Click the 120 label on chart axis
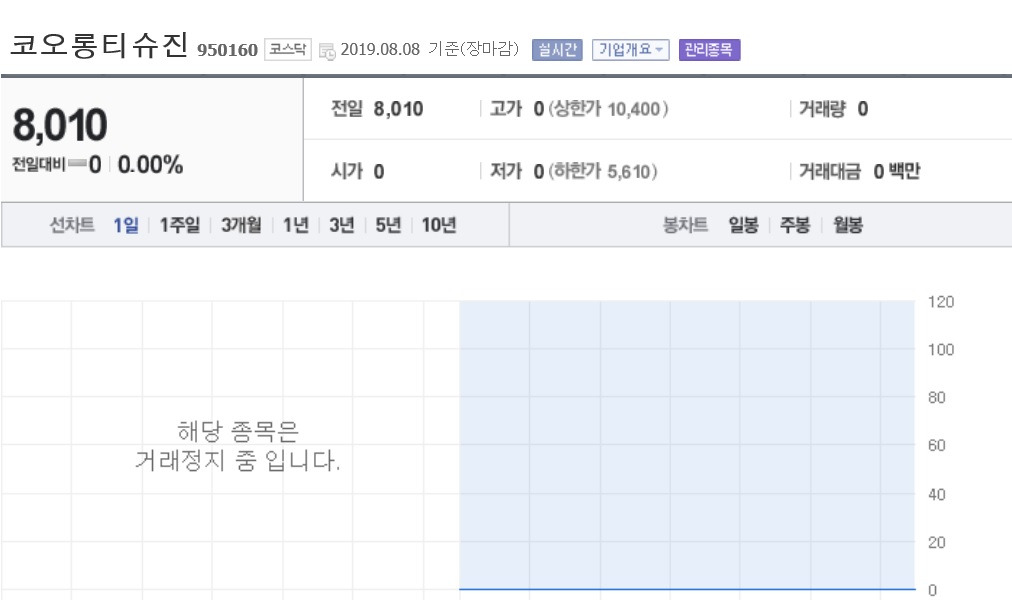The image size is (1012, 600). tap(940, 302)
